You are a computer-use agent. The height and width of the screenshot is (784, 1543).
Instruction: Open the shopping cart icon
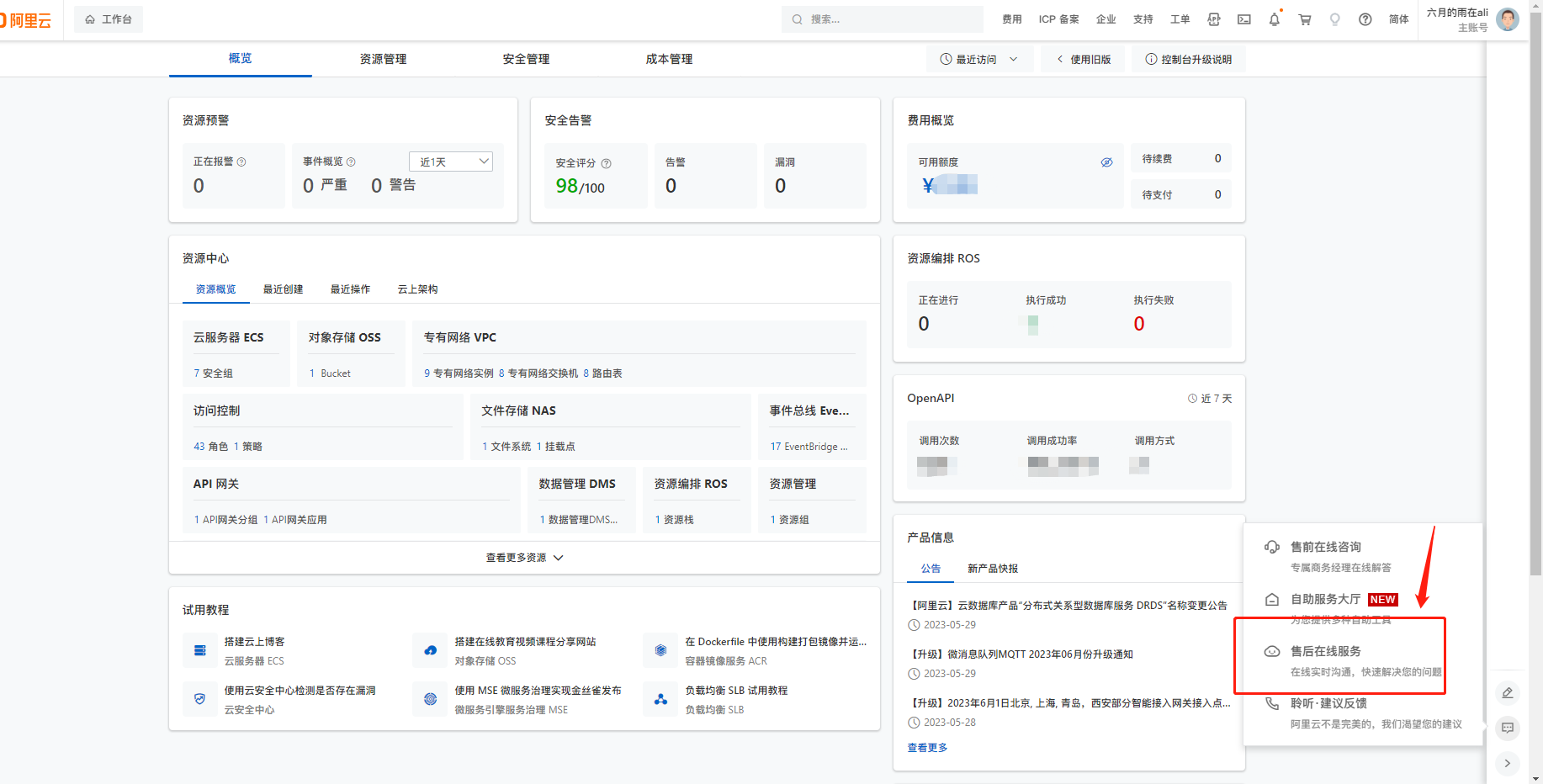coord(1305,19)
